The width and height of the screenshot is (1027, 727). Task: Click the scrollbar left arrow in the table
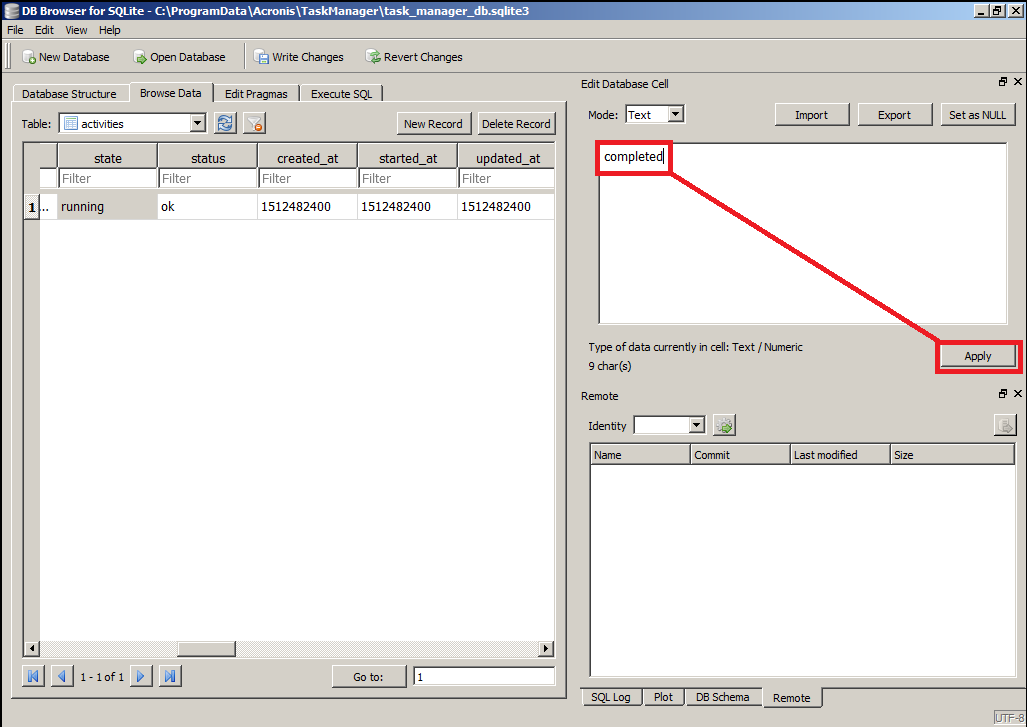coord(31,648)
